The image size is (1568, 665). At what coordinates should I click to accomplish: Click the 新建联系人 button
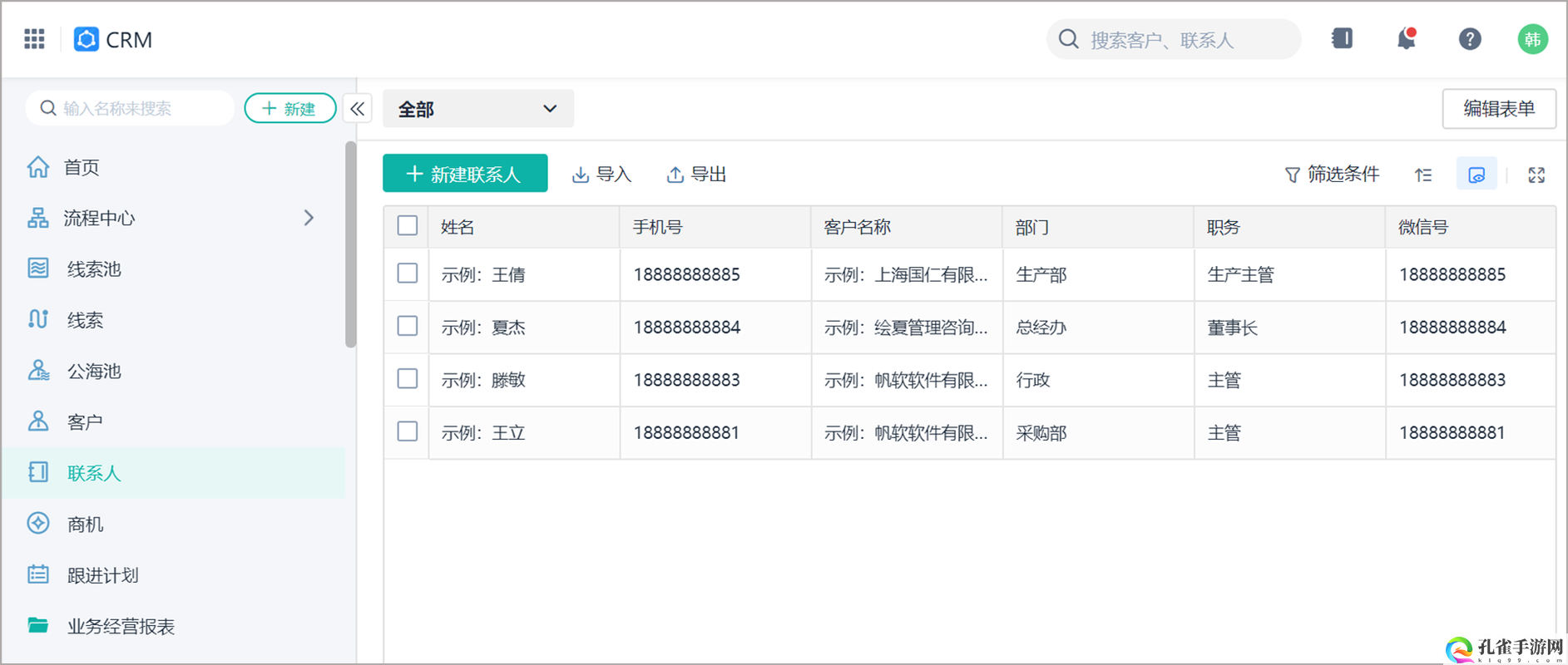click(x=465, y=174)
